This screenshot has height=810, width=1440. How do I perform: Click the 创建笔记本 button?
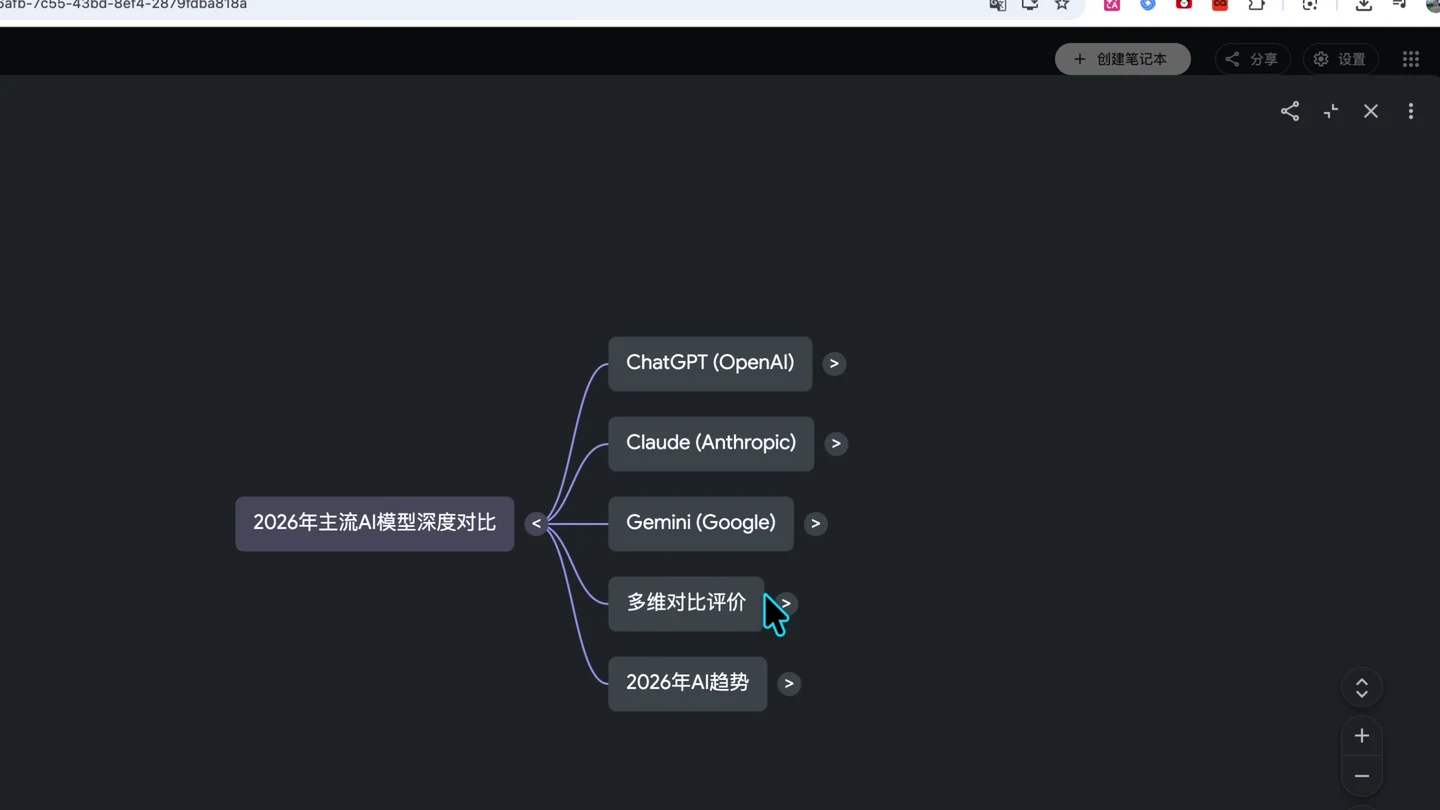(x=1123, y=59)
